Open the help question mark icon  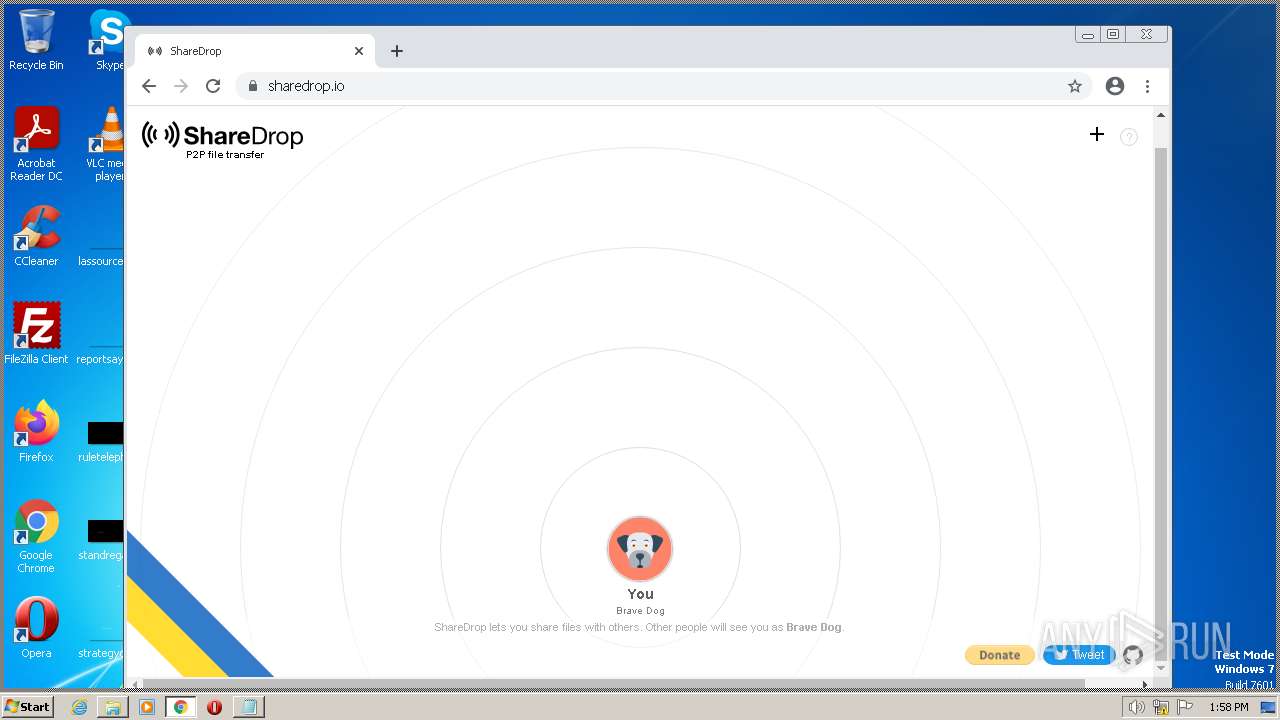point(1129,137)
